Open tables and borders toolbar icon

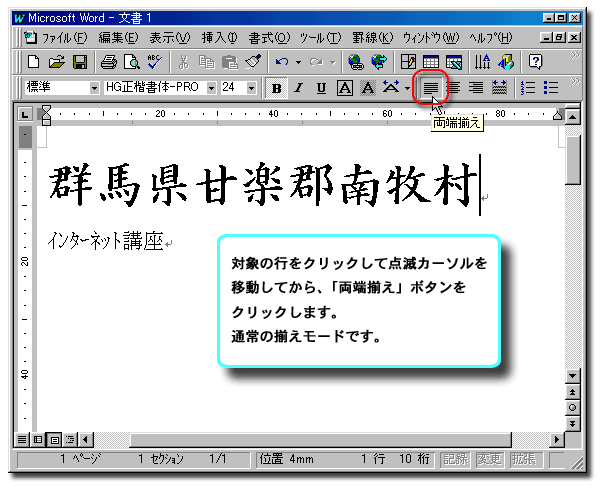408,62
